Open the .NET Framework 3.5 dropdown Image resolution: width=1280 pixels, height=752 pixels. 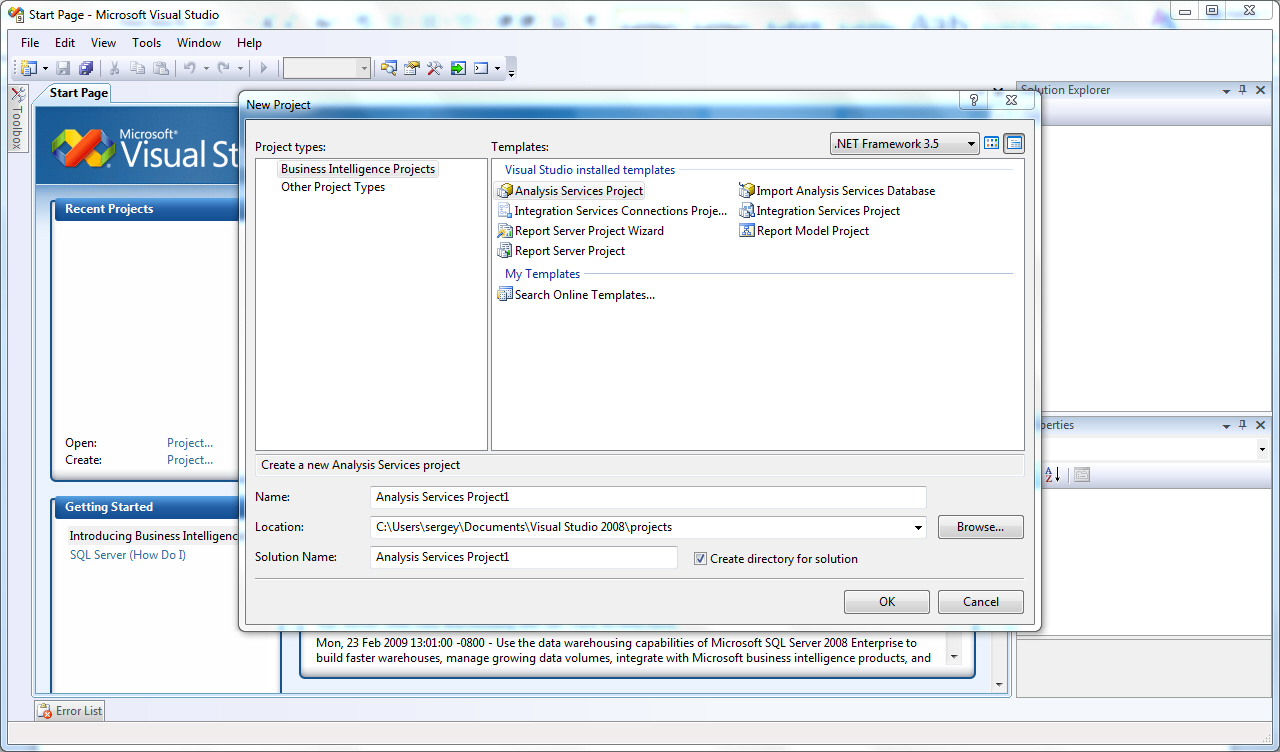point(905,144)
